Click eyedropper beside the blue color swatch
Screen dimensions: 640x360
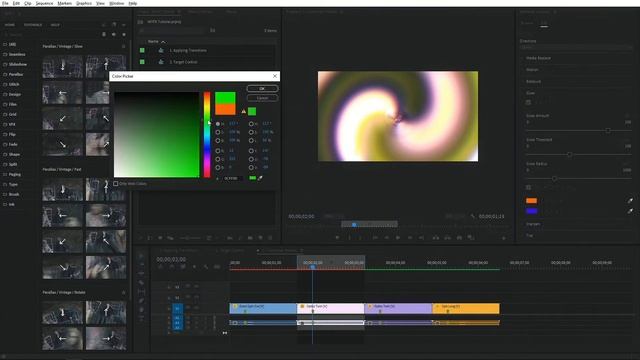click(x=630, y=211)
